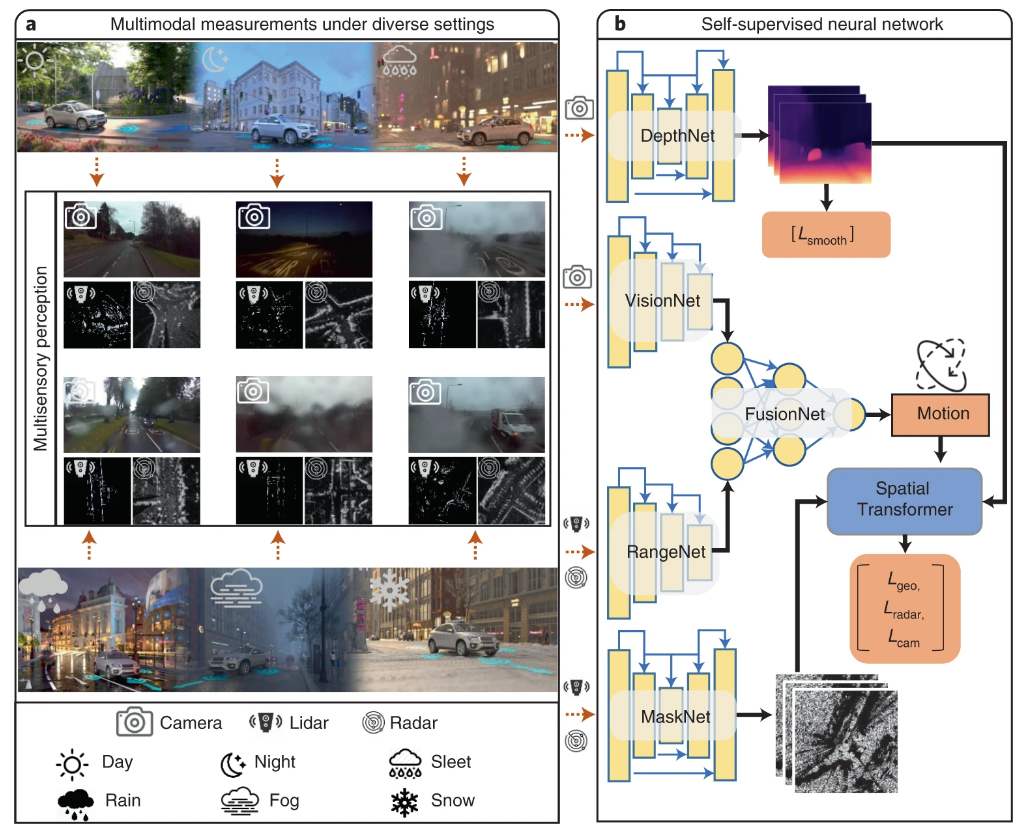This screenshot has width=1029, height=837.
Task: Click the VisionNet label
Action: (x=662, y=301)
